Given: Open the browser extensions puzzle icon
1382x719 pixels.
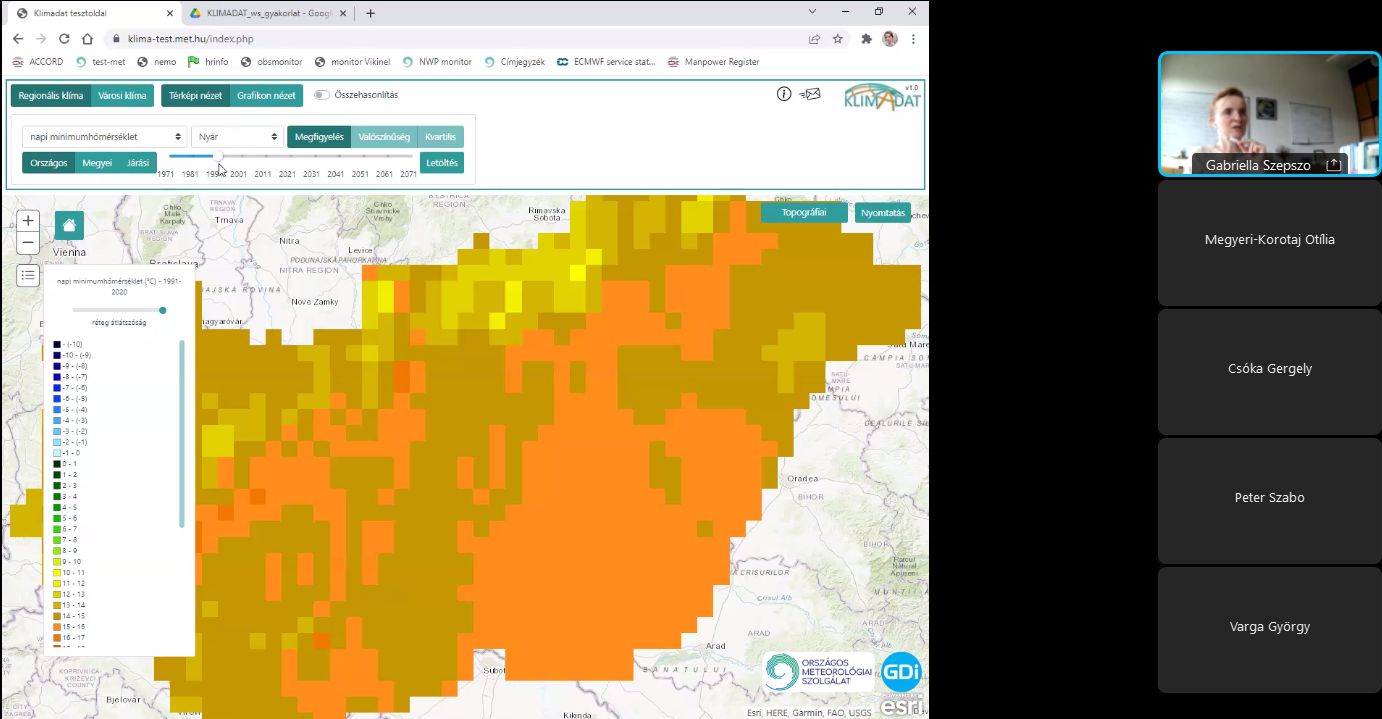Looking at the screenshot, I should [x=867, y=39].
